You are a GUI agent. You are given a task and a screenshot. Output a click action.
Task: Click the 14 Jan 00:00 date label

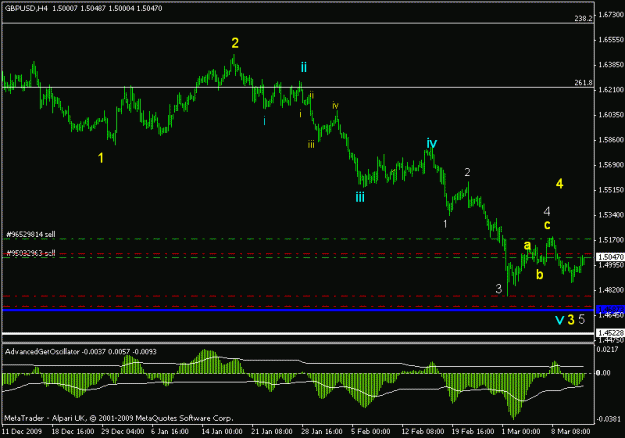click(x=222, y=431)
